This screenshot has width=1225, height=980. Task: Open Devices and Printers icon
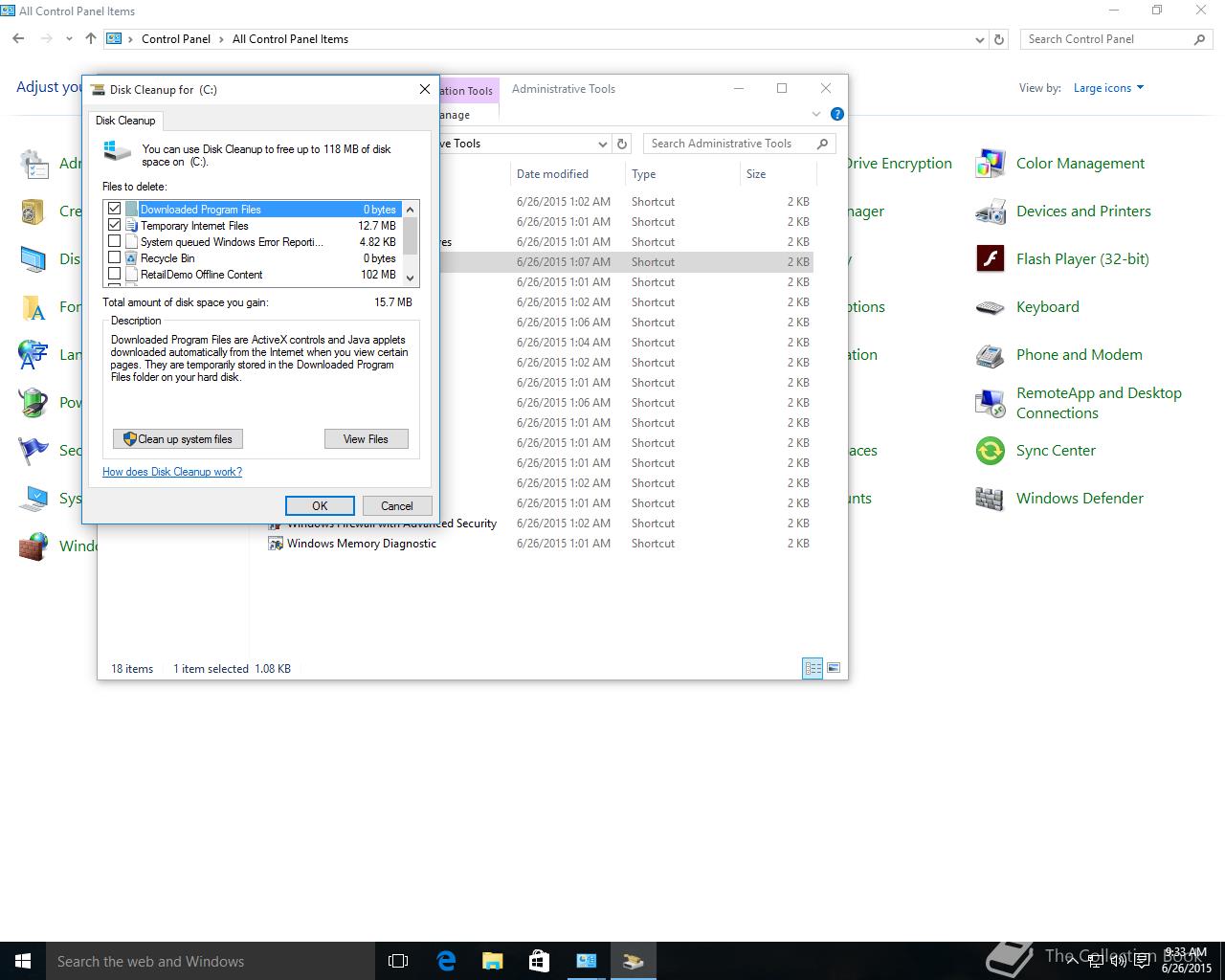point(990,212)
